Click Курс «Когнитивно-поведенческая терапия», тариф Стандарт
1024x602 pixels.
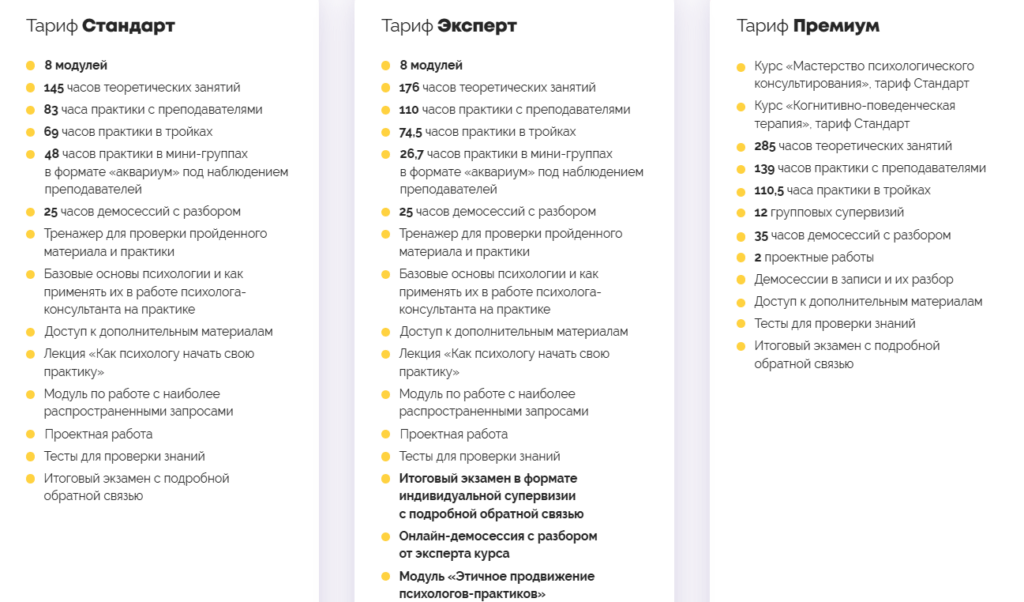(x=855, y=114)
